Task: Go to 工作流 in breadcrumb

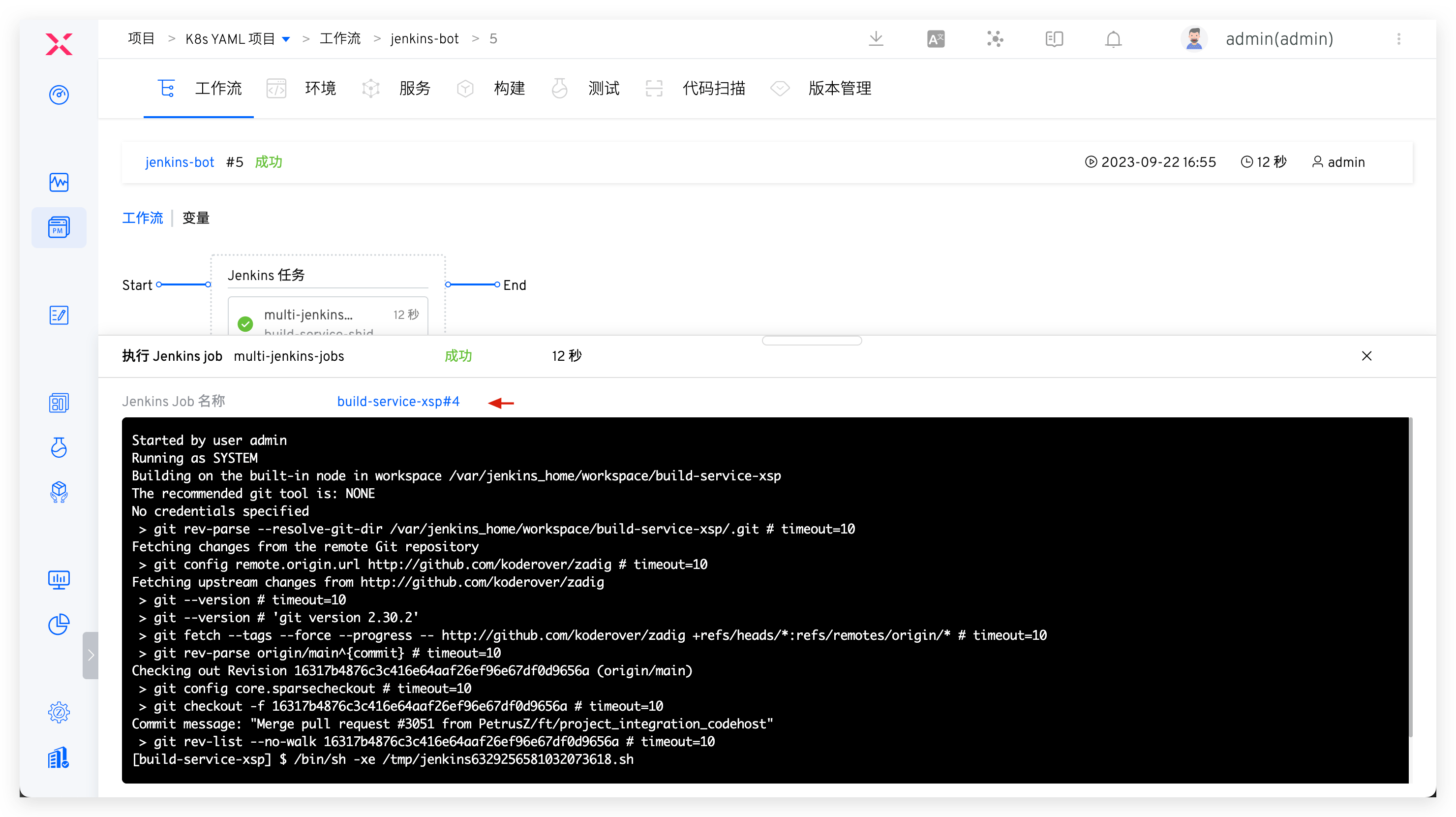Action: click(x=340, y=38)
